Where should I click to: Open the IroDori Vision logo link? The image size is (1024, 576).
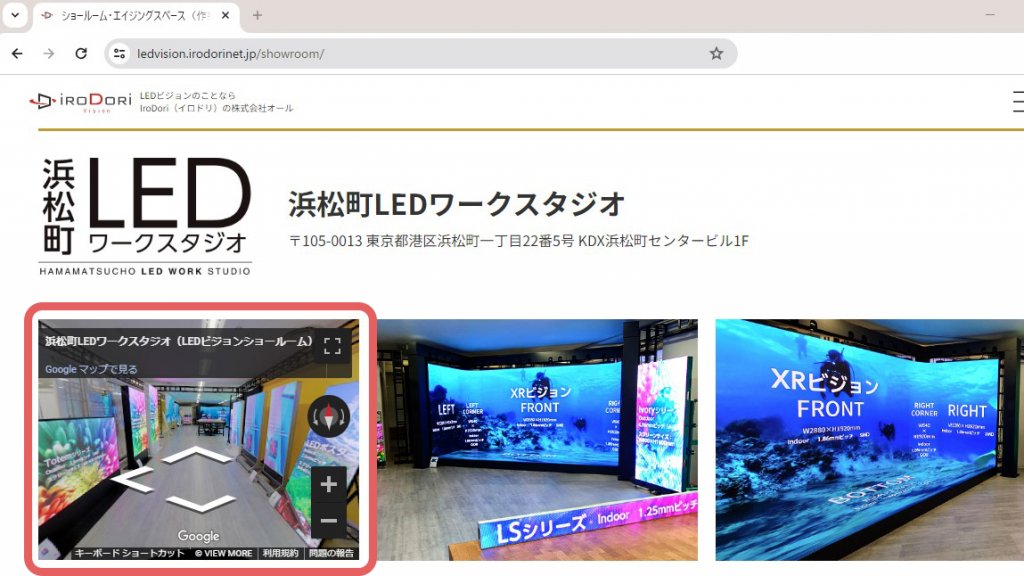coord(80,101)
